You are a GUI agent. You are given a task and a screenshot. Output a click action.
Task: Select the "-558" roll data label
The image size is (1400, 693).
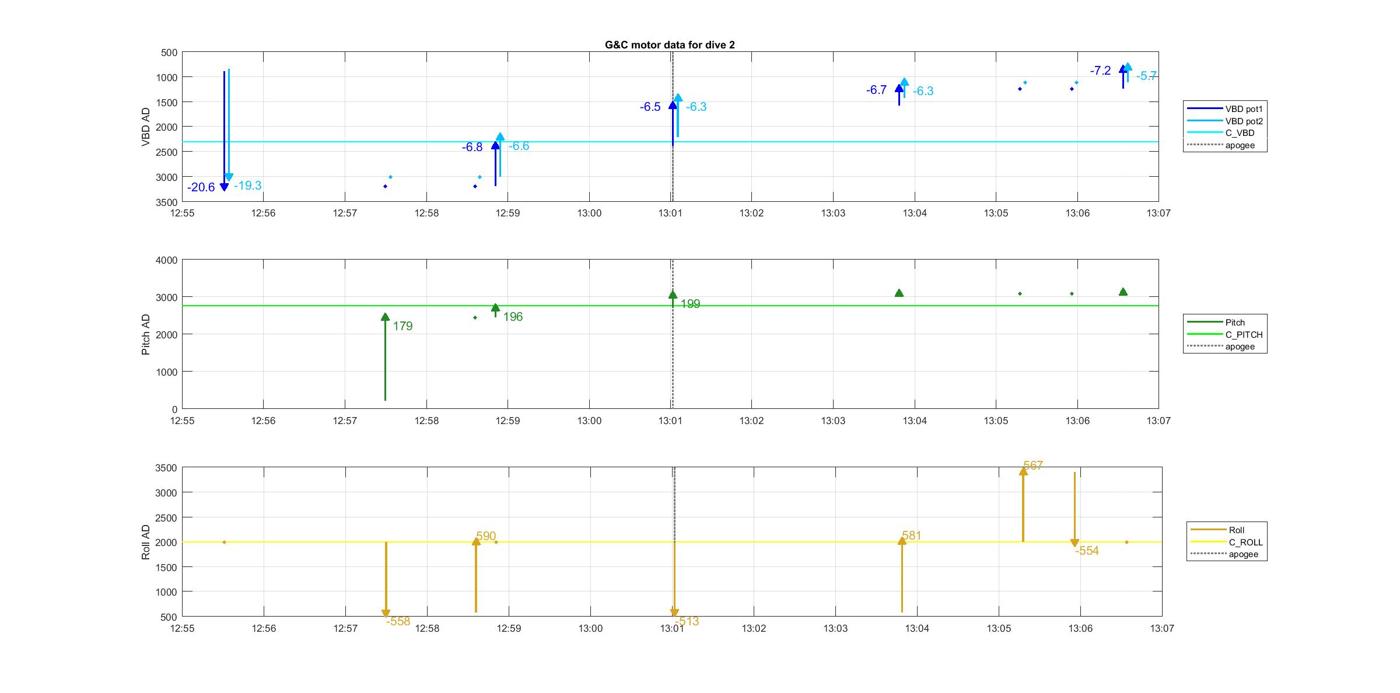pyautogui.click(x=398, y=621)
